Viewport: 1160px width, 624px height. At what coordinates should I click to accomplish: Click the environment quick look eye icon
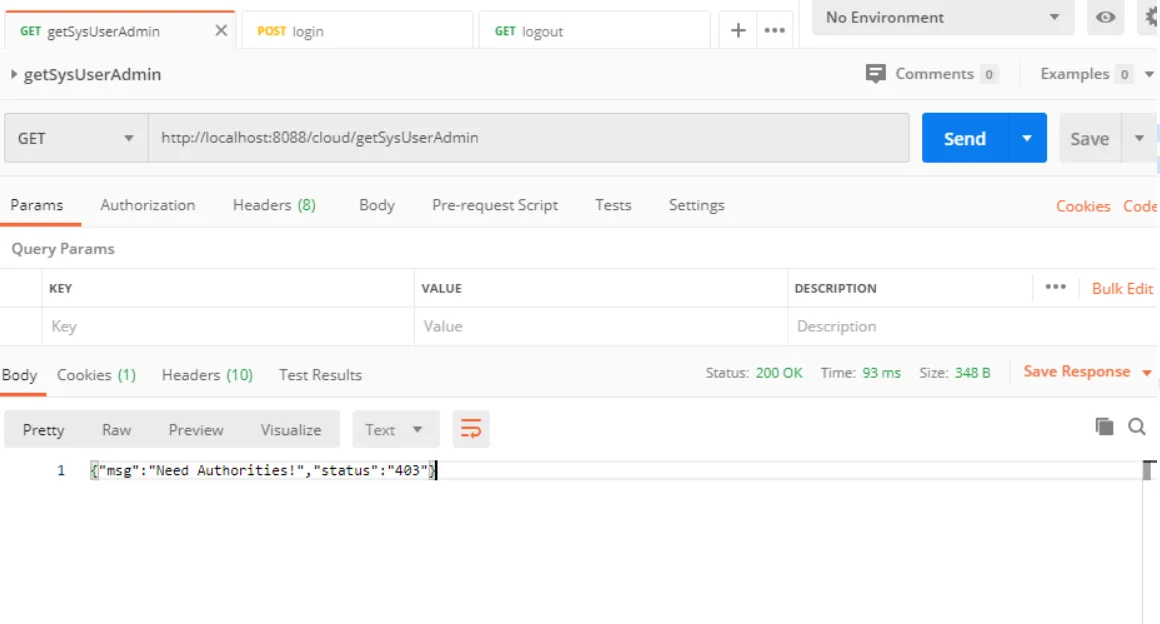click(x=1105, y=17)
